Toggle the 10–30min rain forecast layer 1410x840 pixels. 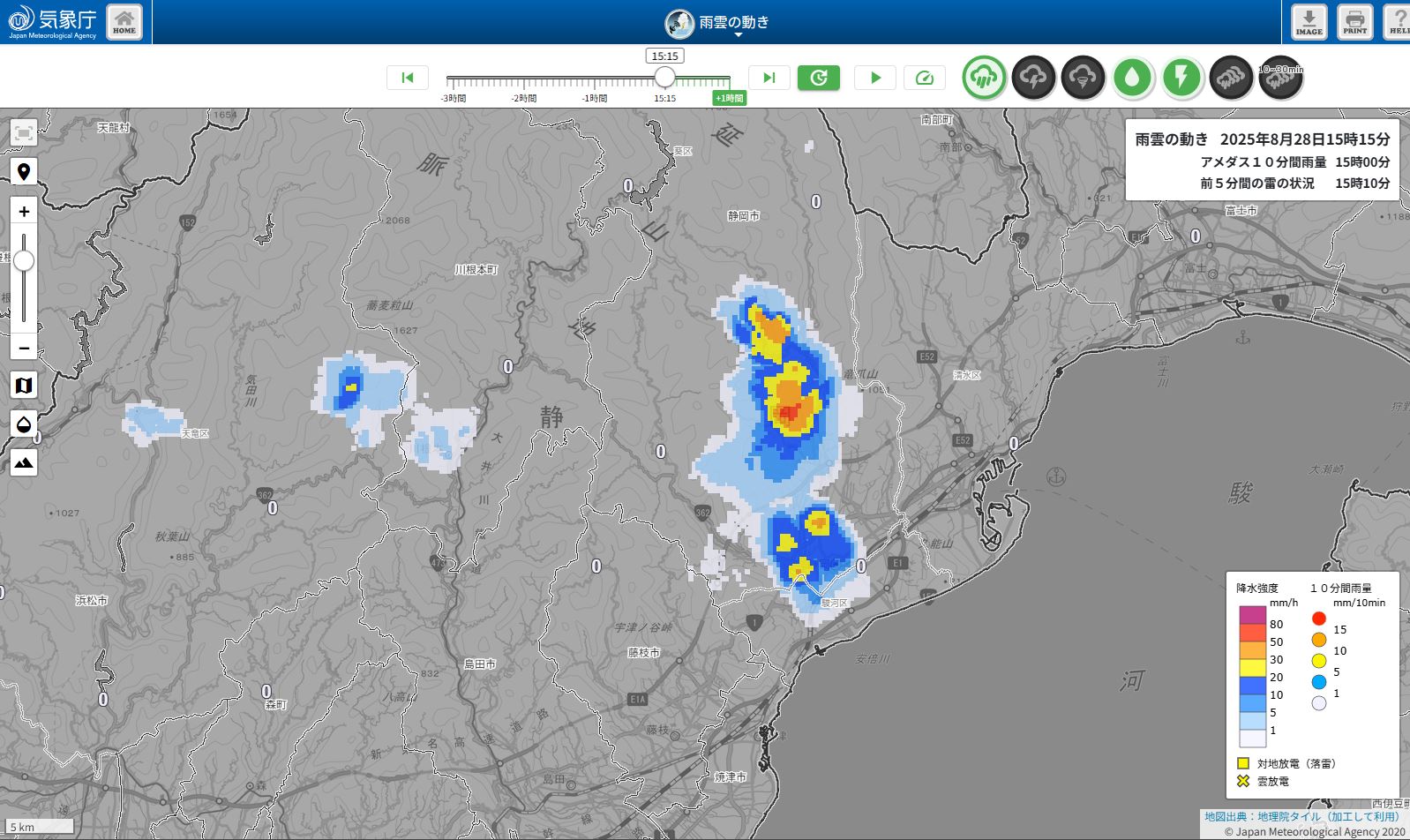coord(1281,78)
